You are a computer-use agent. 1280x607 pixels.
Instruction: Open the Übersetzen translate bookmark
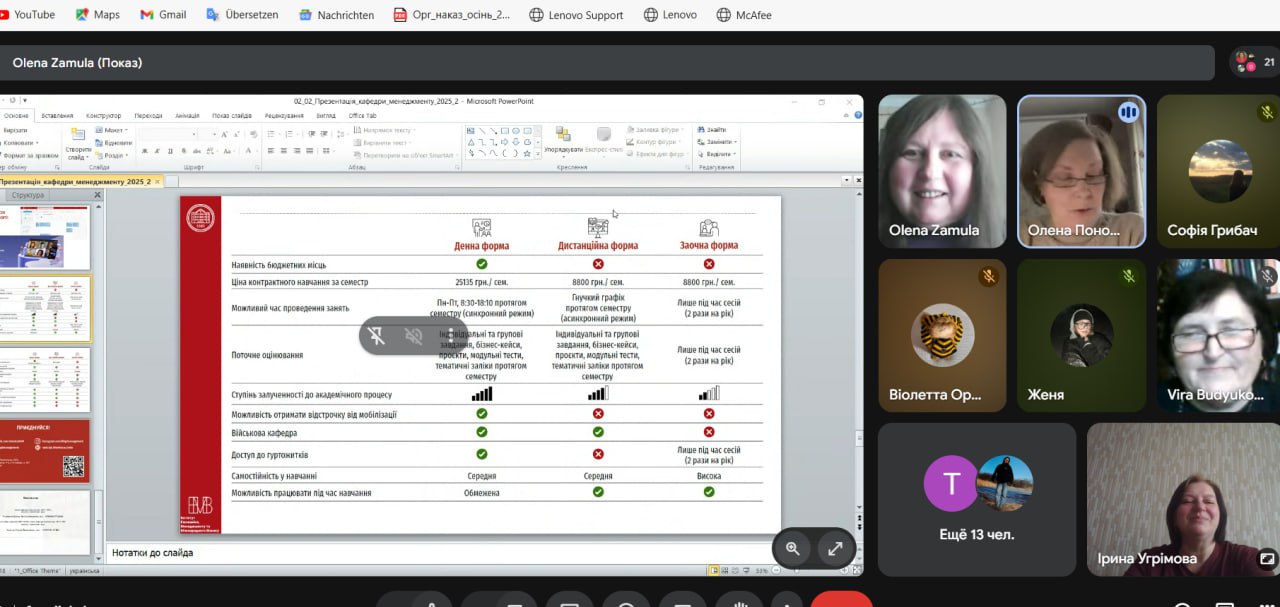click(243, 15)
